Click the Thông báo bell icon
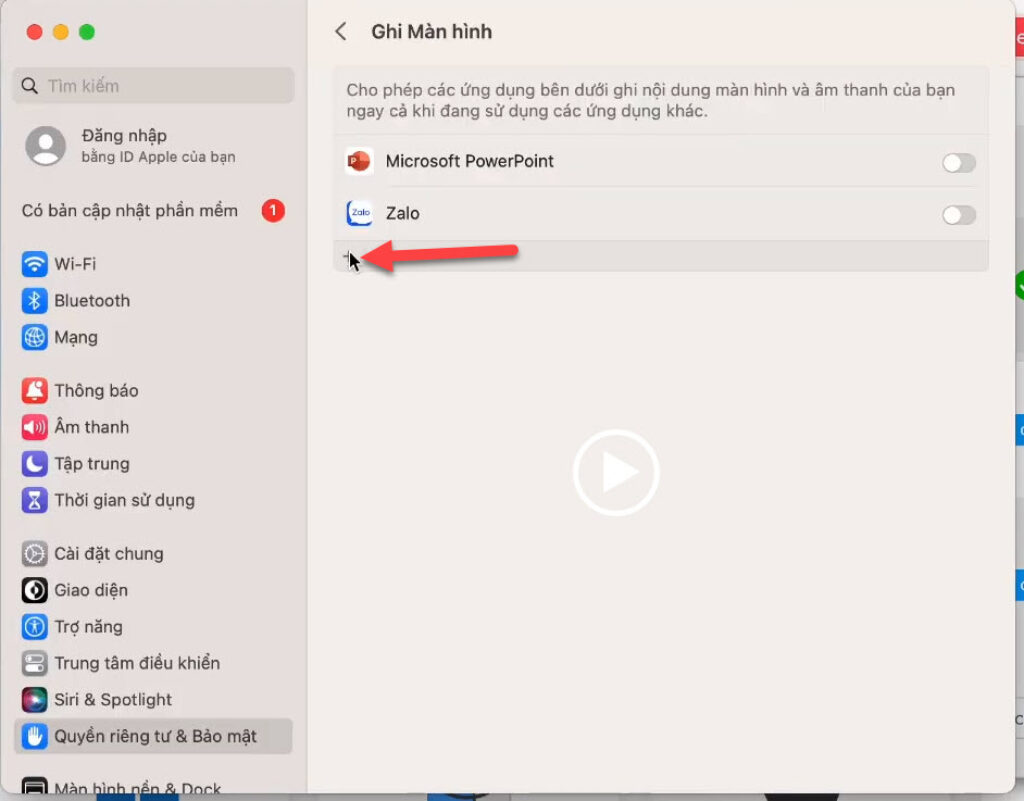This screenshot has width=1024, height=801. click(x=35, y=391)
